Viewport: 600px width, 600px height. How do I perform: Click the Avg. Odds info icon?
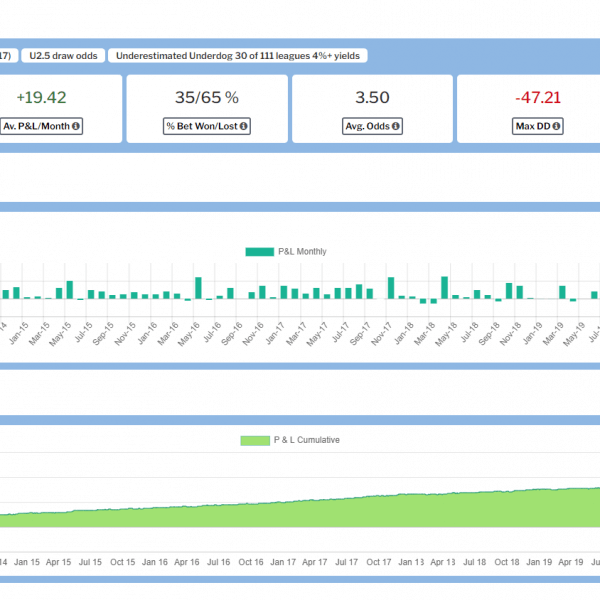click(396, 126)
